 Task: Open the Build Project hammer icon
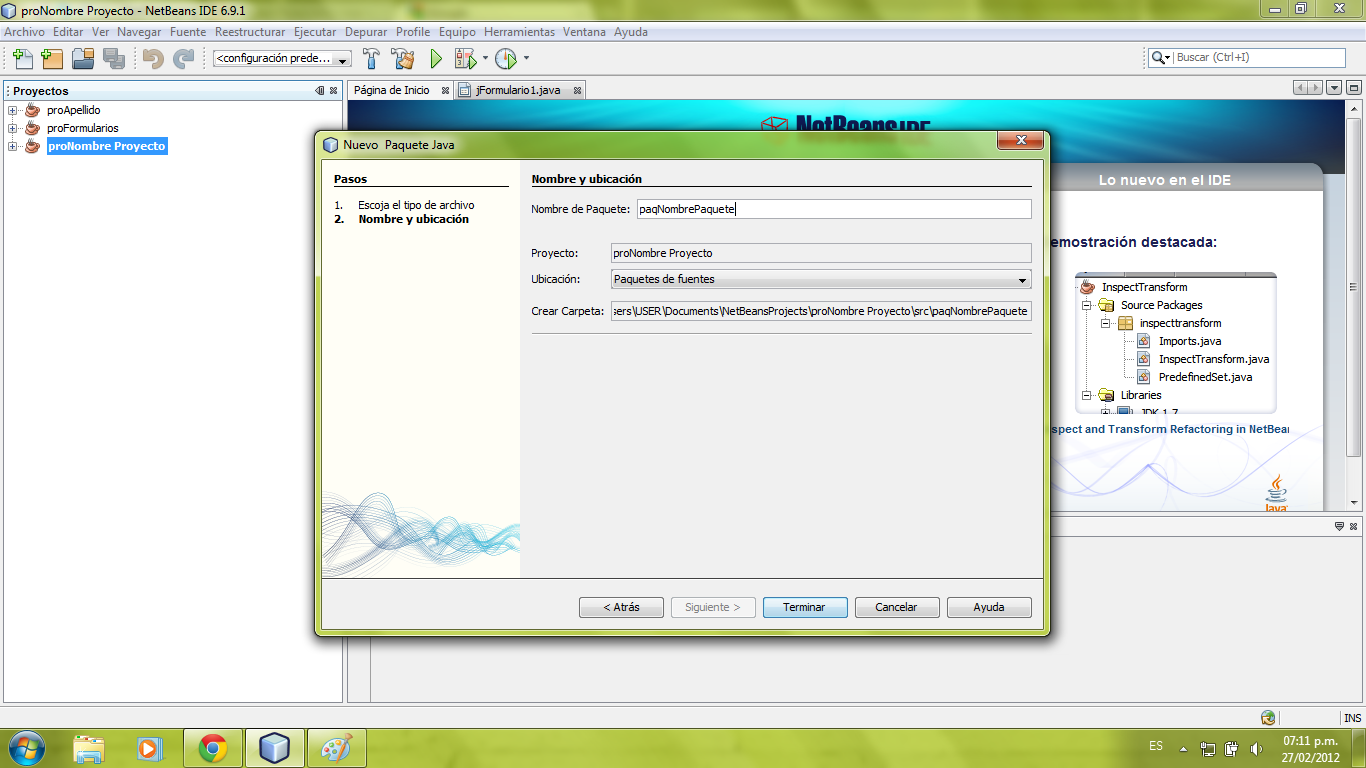[x=371, y=58]
